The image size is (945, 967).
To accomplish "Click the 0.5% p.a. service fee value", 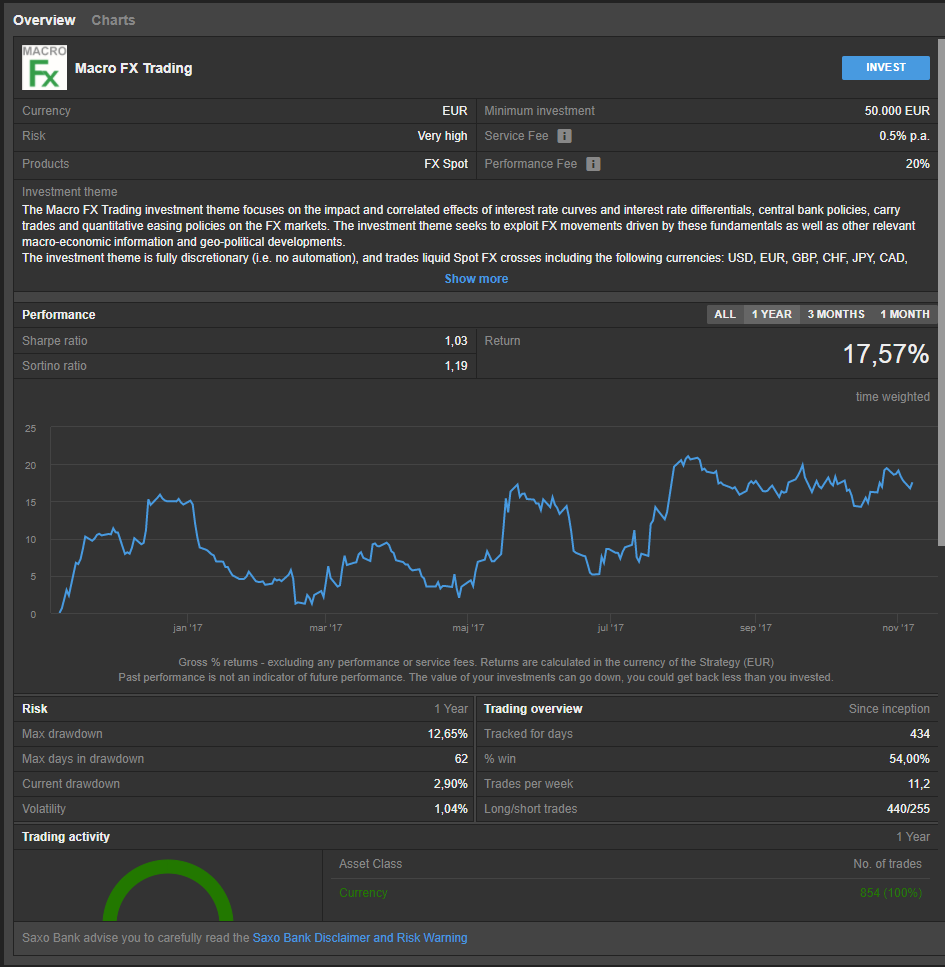I will point(904,136).
